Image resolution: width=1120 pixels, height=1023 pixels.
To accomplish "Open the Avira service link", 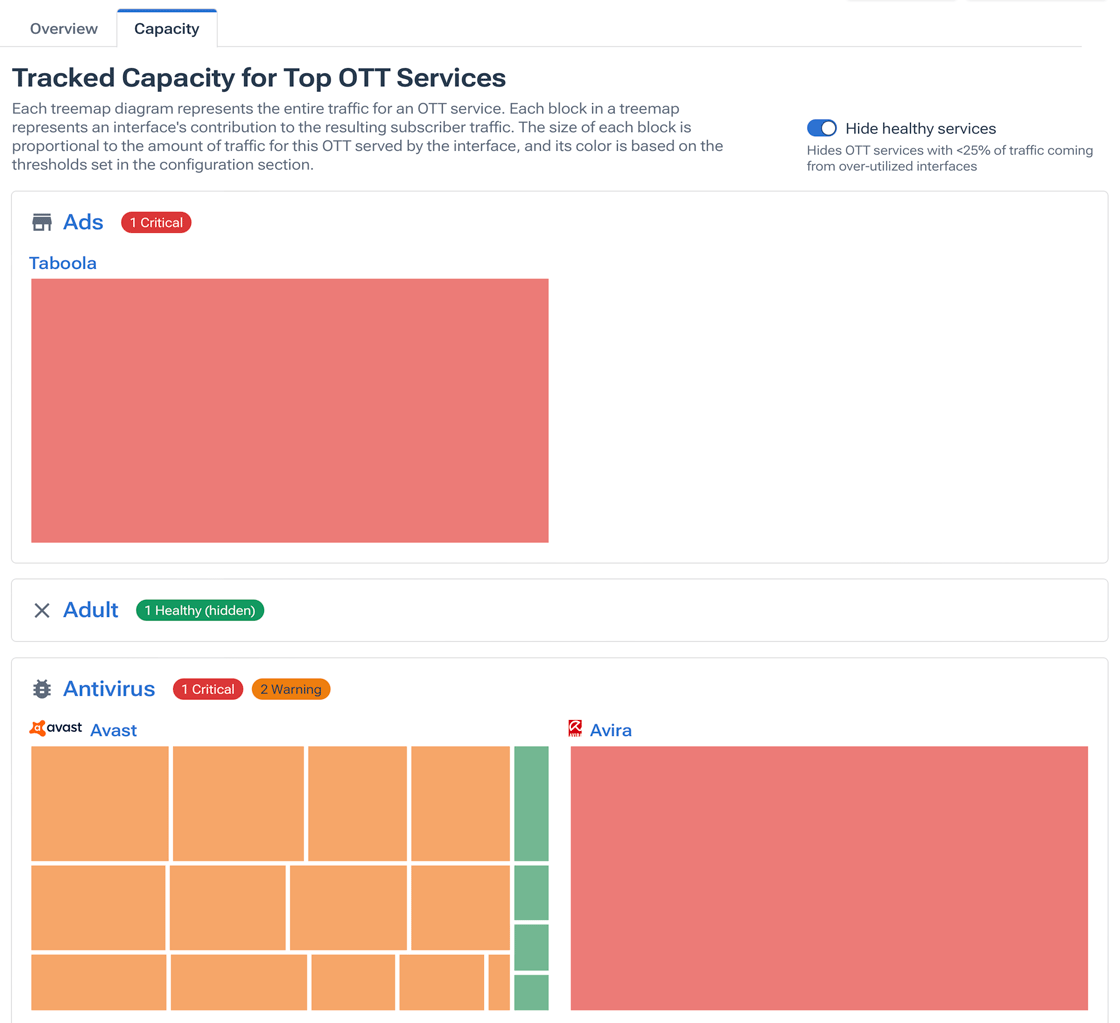I will (613, 730).
